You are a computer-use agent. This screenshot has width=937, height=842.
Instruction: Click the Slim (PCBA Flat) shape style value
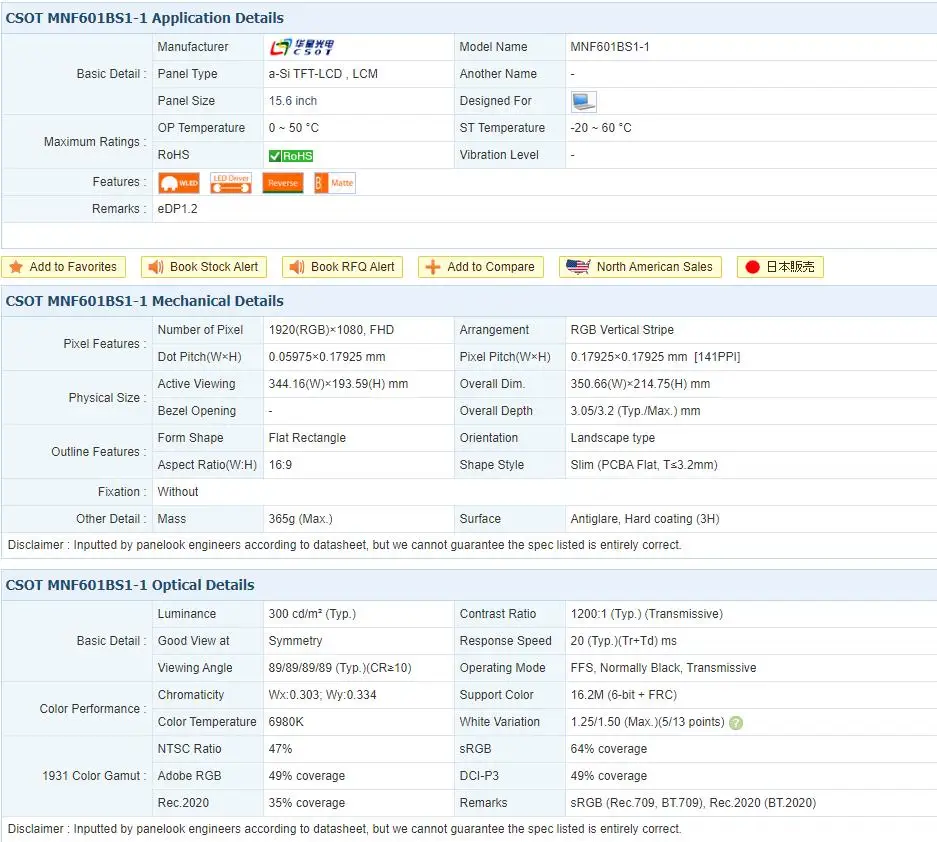coord(644,465)
